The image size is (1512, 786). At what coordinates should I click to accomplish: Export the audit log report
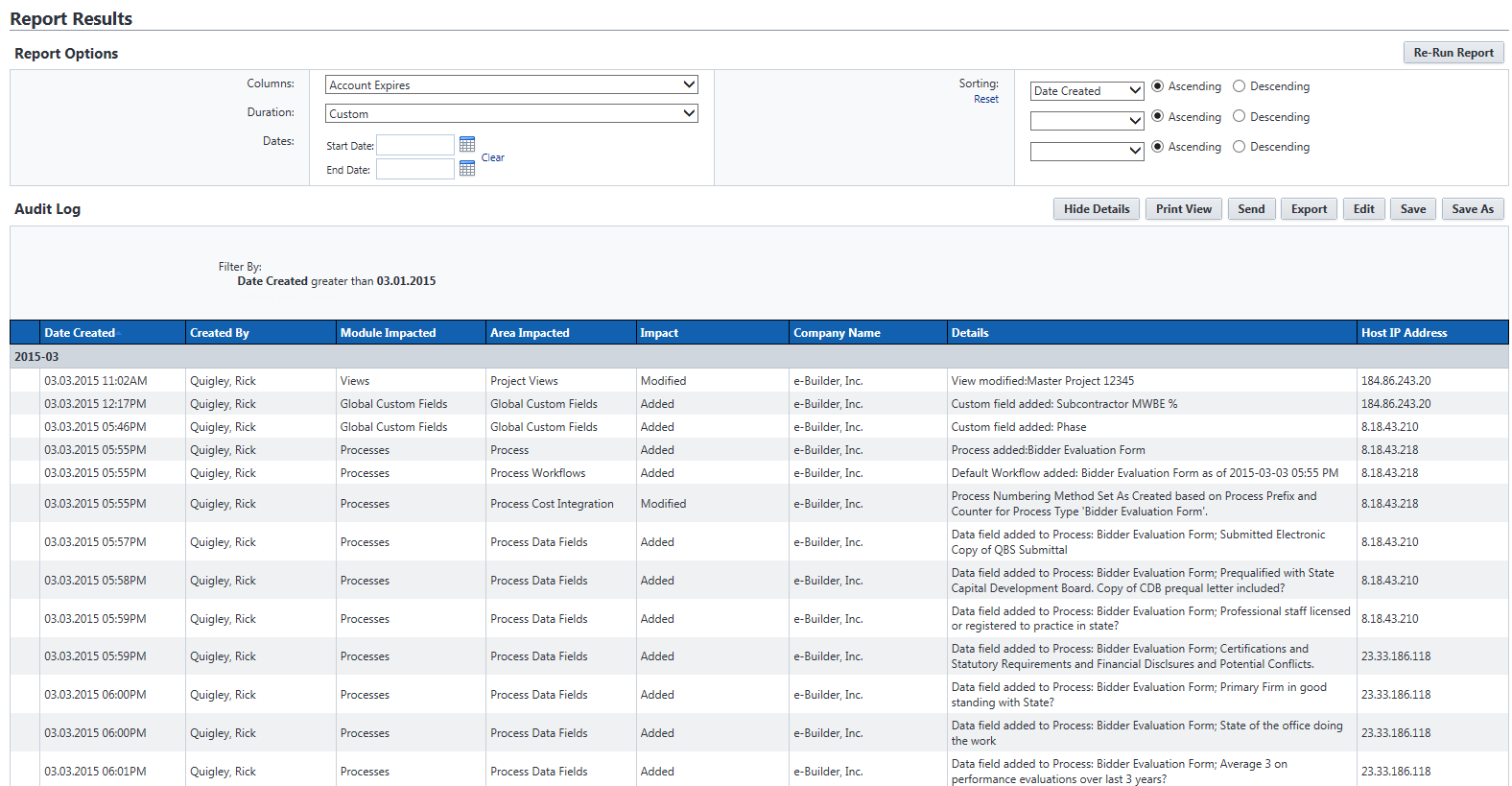click(1309, 209)
